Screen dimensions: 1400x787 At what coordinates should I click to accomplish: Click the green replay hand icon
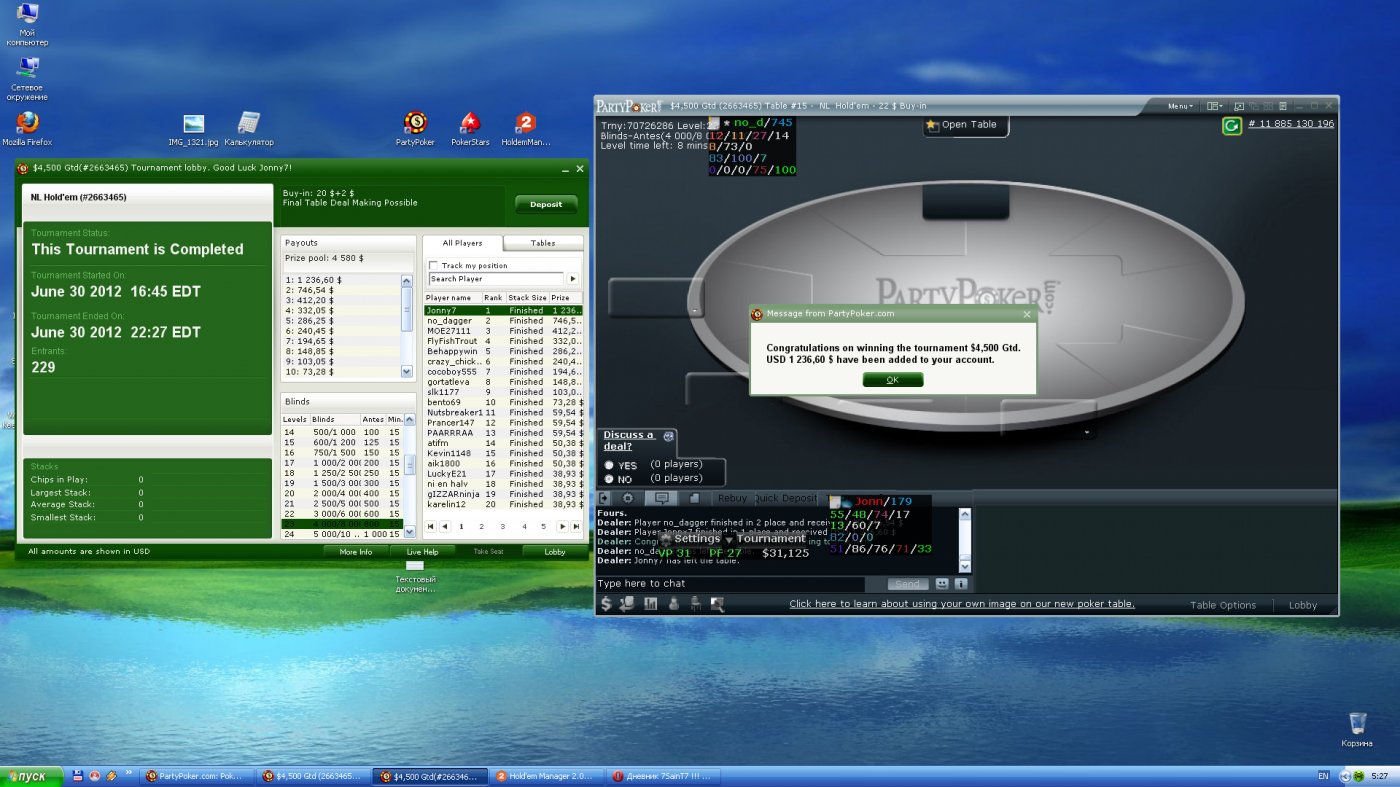(x=1232, y=125)
